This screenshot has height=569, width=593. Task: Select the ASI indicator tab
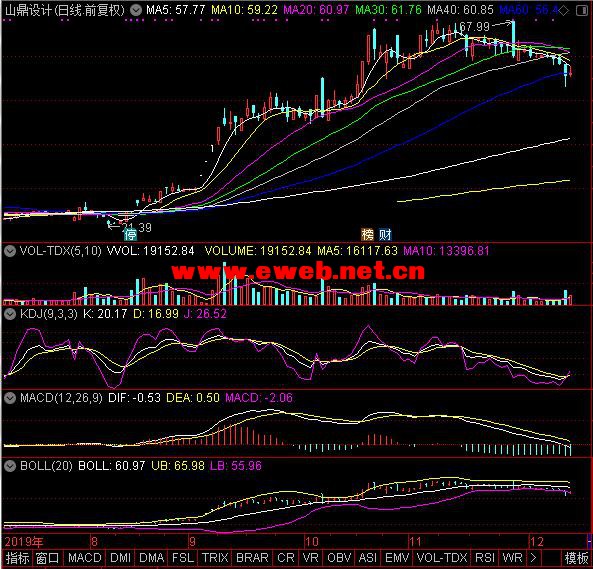pos(368,558)
